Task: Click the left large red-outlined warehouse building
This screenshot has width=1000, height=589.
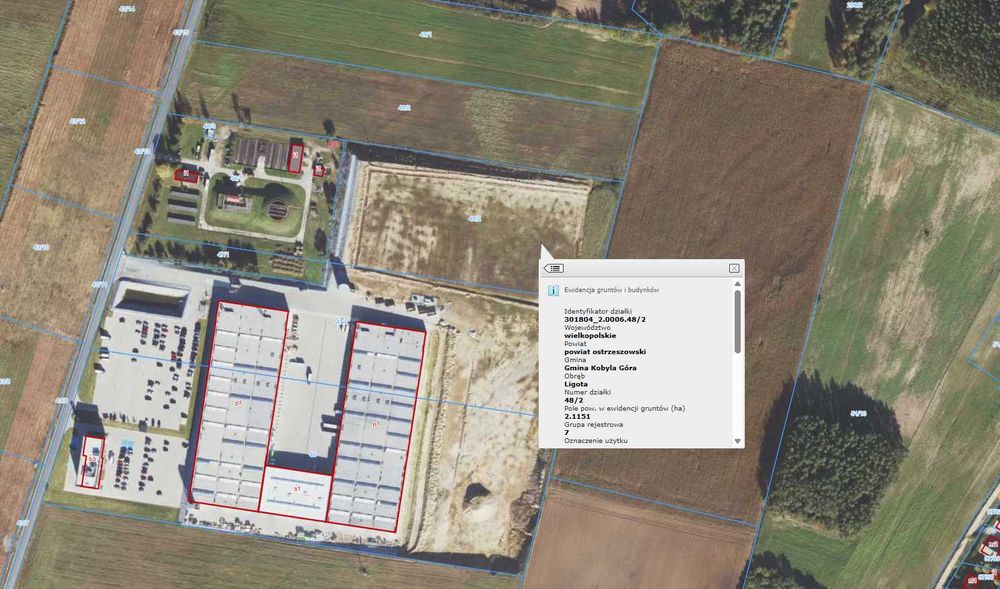Action: [239, 406]
